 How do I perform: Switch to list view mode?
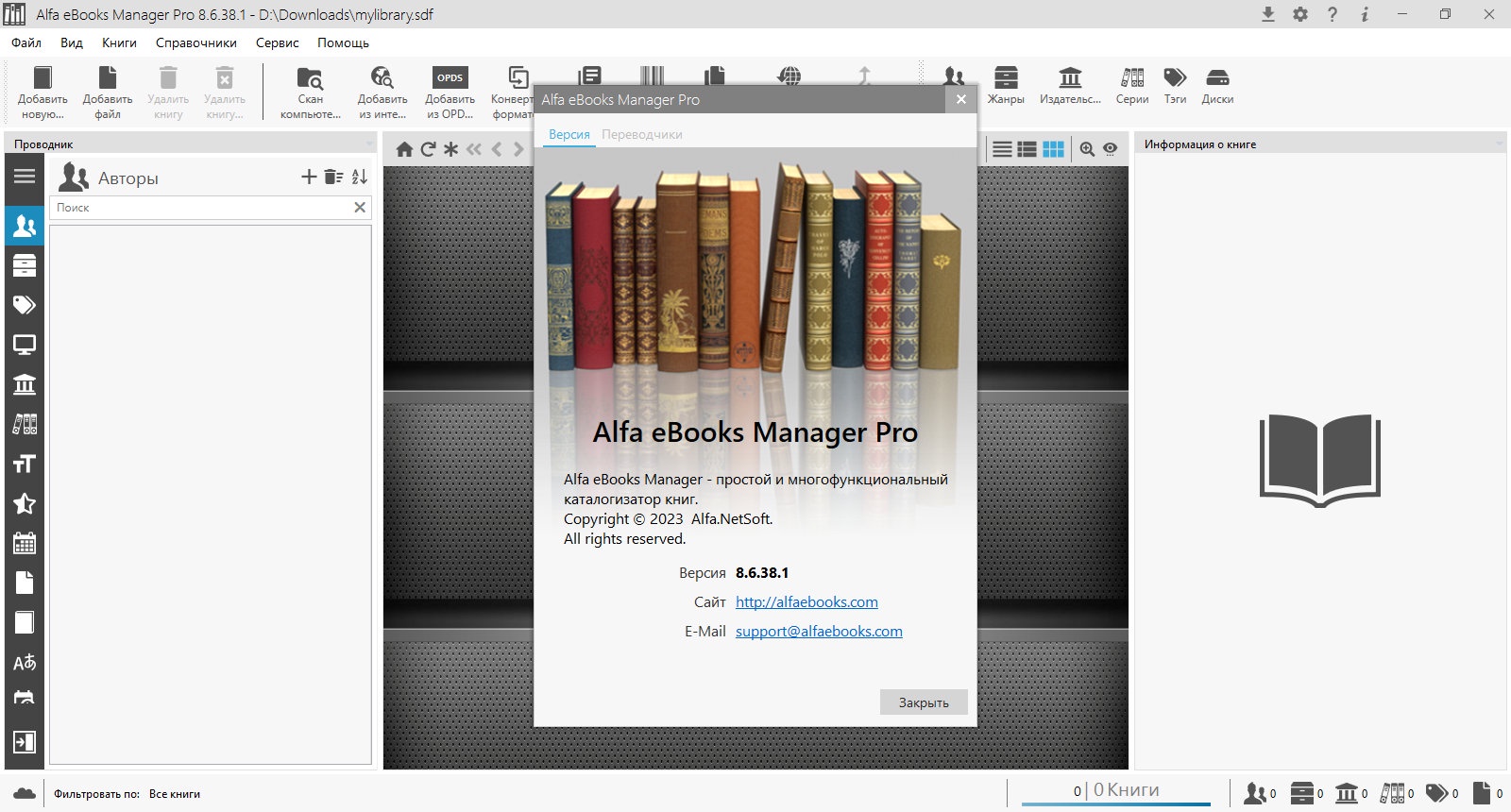pyautogui.click(x=1003, y=149)
